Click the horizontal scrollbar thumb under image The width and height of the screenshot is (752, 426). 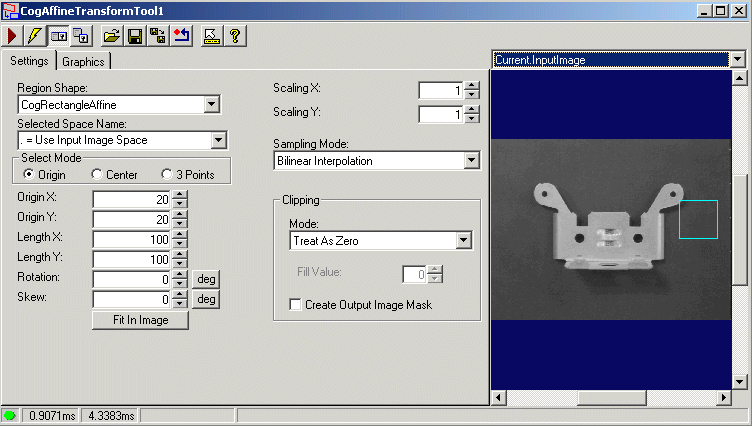pos(611,398)
